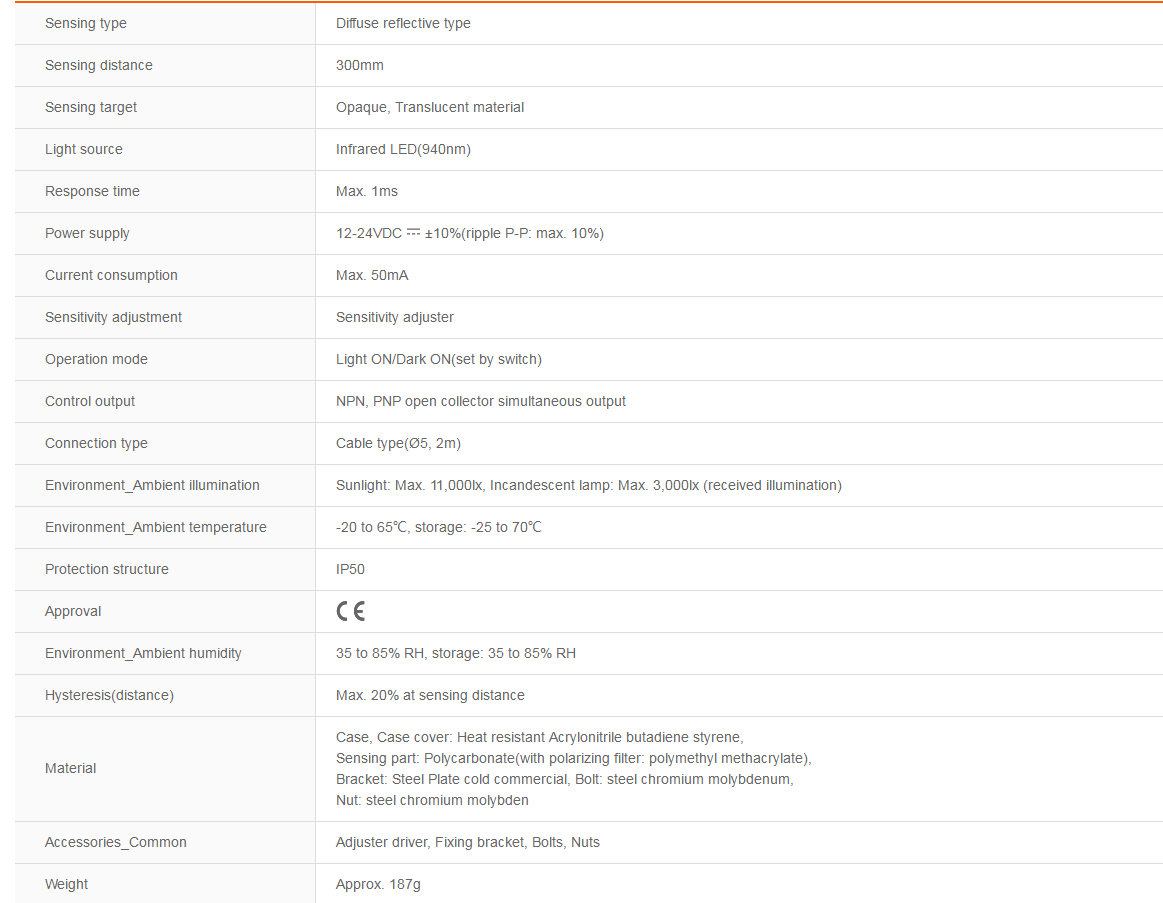
Task: Click the Opaque, Translucent material text
Action: pos(429,107)
